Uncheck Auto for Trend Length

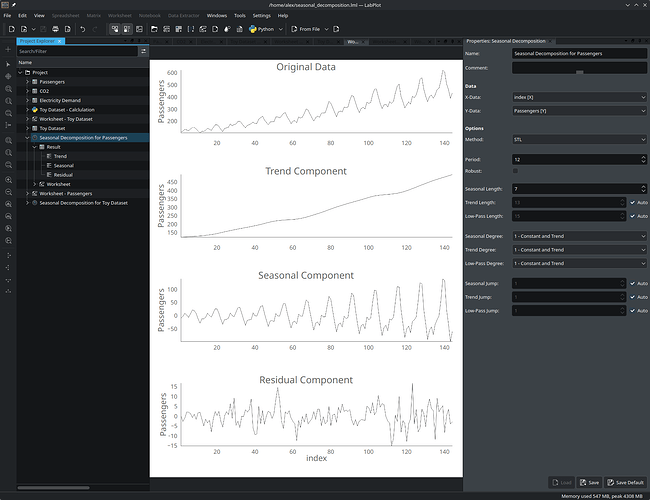point(632,202)
